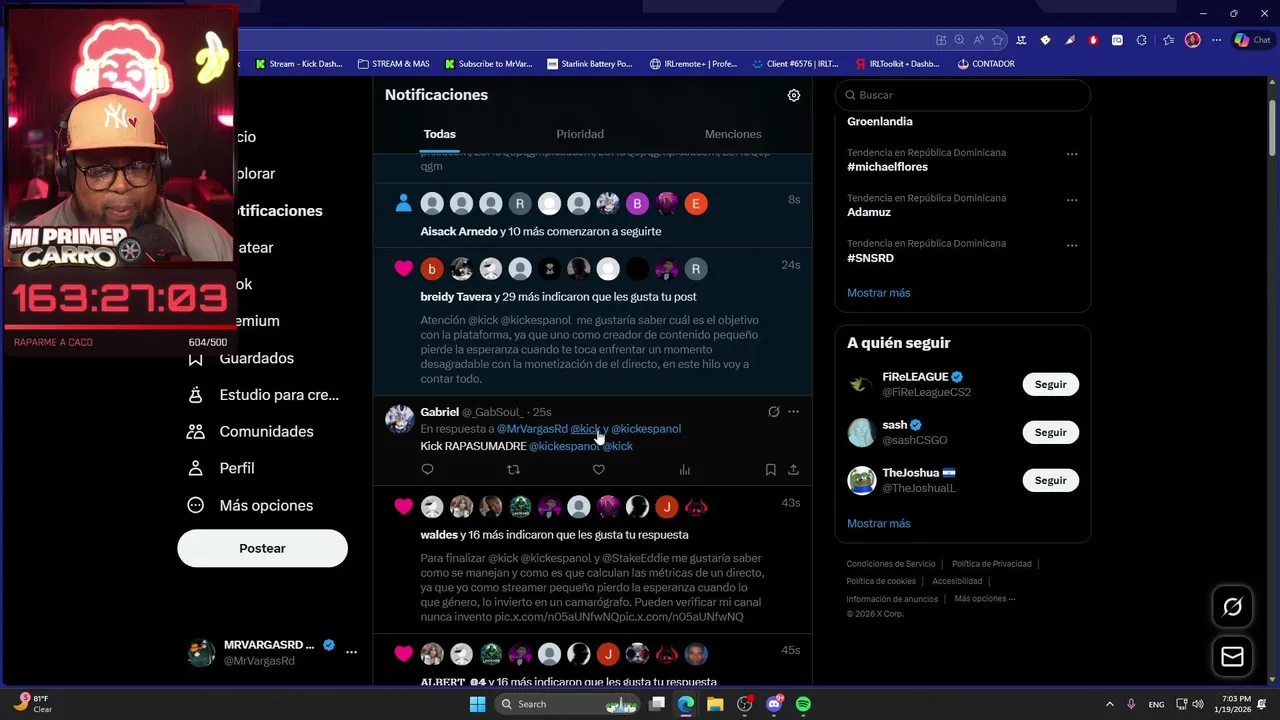
Task: Open options for #michaelflores trend
Action: click(1072, 154)
